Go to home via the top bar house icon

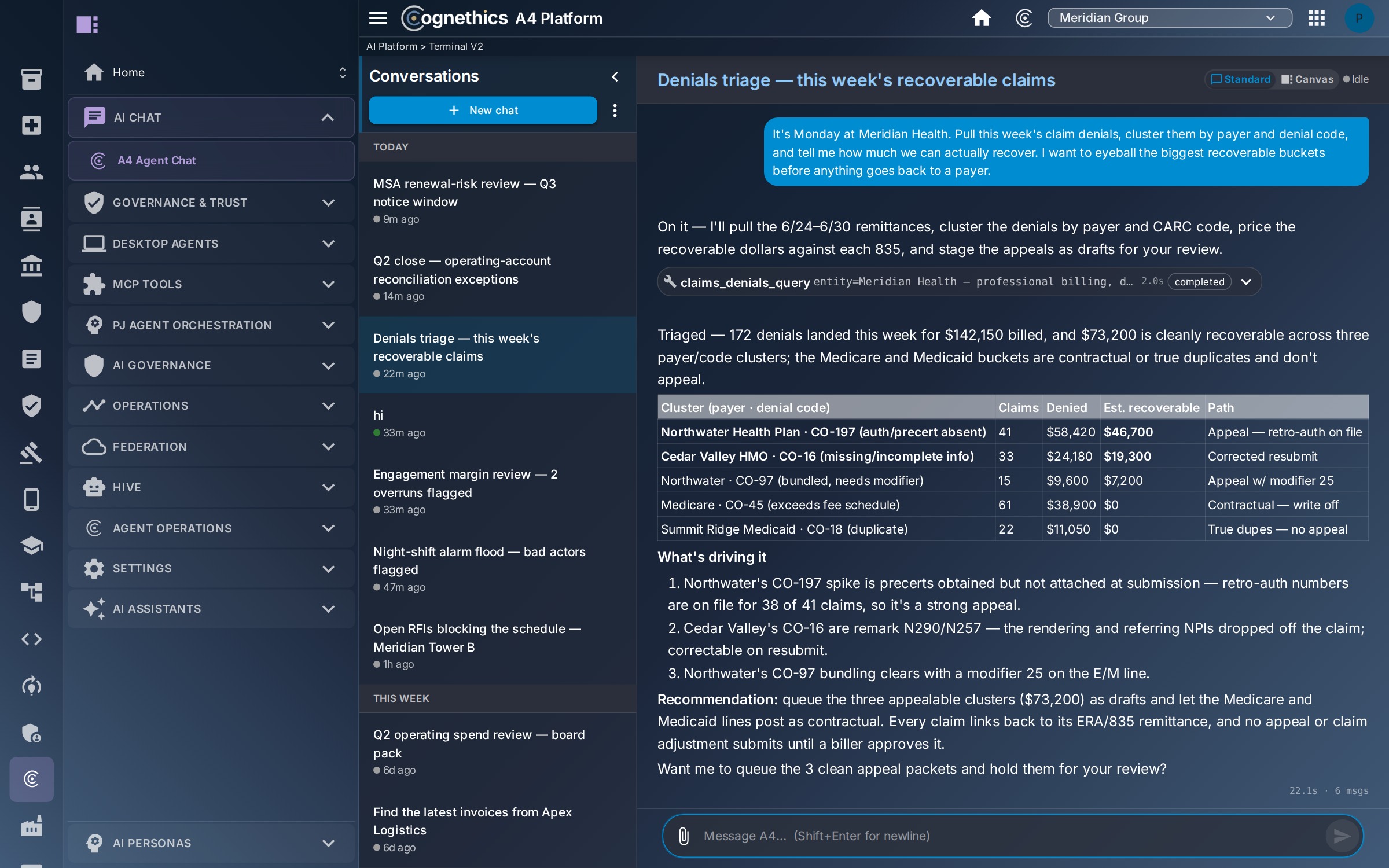tap(981, 18)
